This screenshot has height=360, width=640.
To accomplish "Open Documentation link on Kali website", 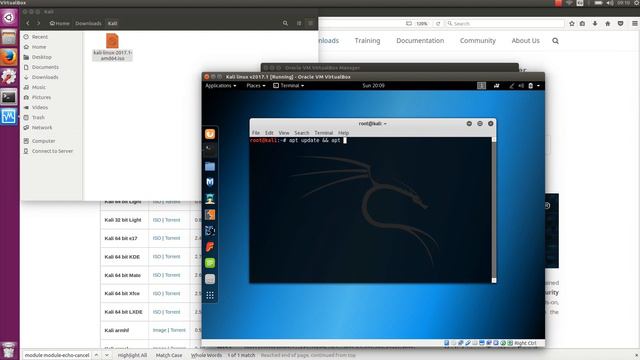I will [x=420, y=40].
